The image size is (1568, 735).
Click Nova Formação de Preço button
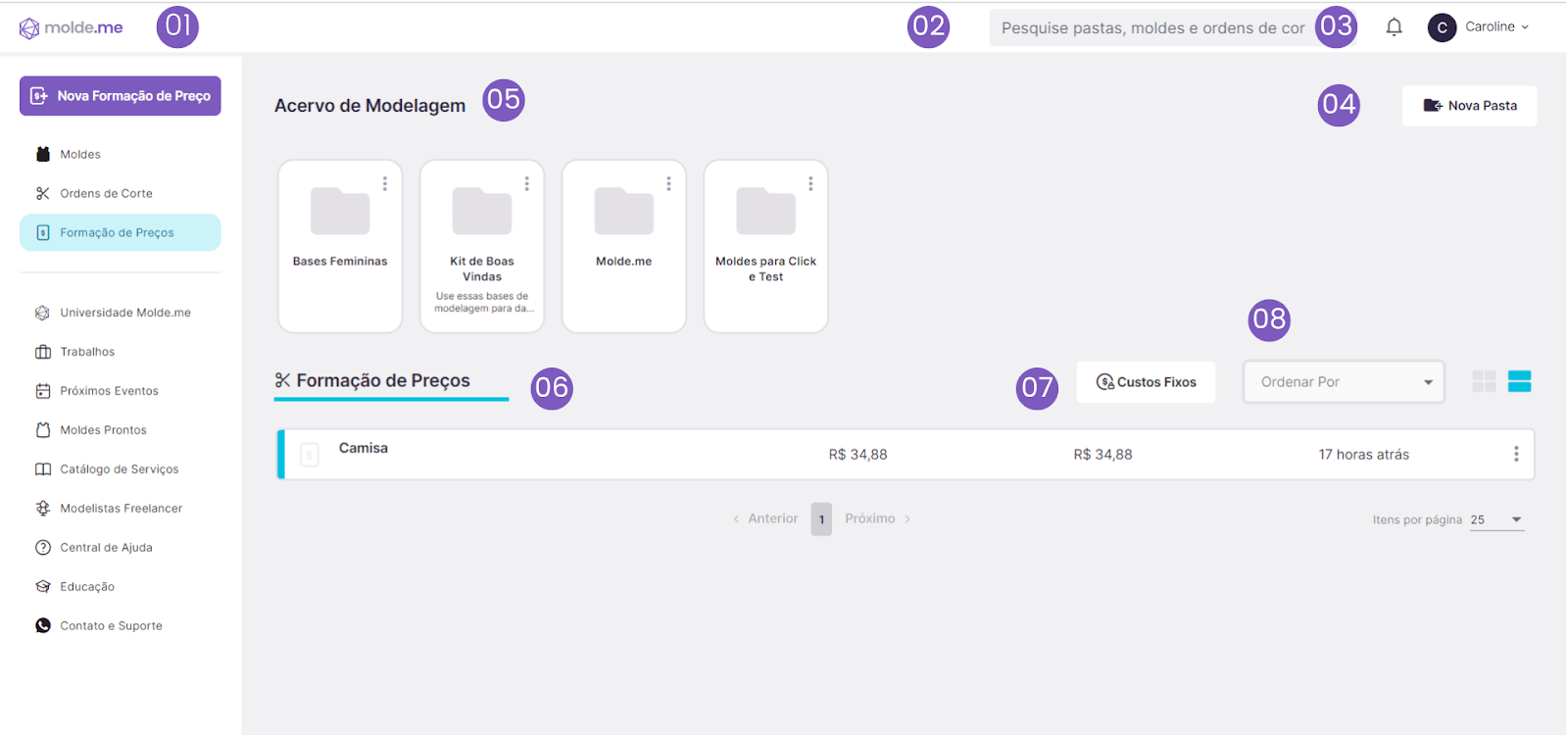121,96
